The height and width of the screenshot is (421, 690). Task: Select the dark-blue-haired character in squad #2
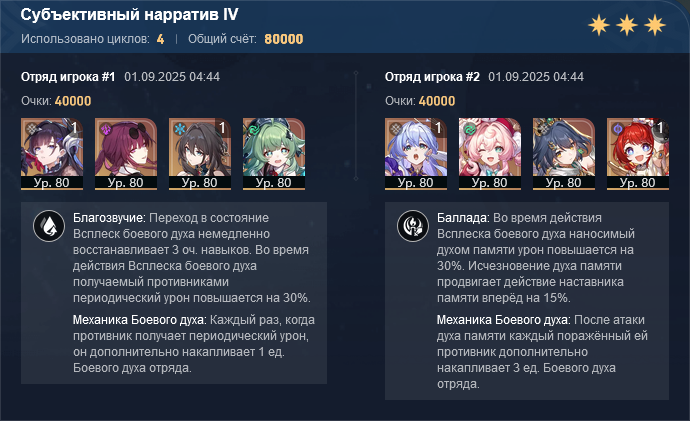point(564,154)
